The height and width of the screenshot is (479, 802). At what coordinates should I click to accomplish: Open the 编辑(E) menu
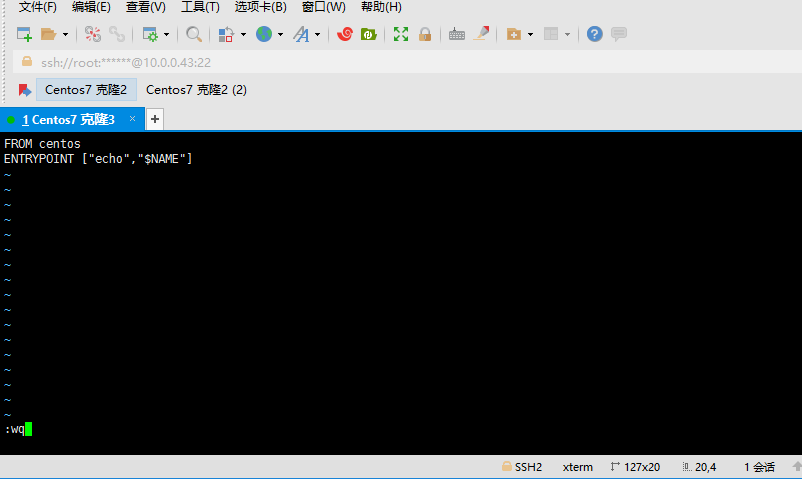91,7
